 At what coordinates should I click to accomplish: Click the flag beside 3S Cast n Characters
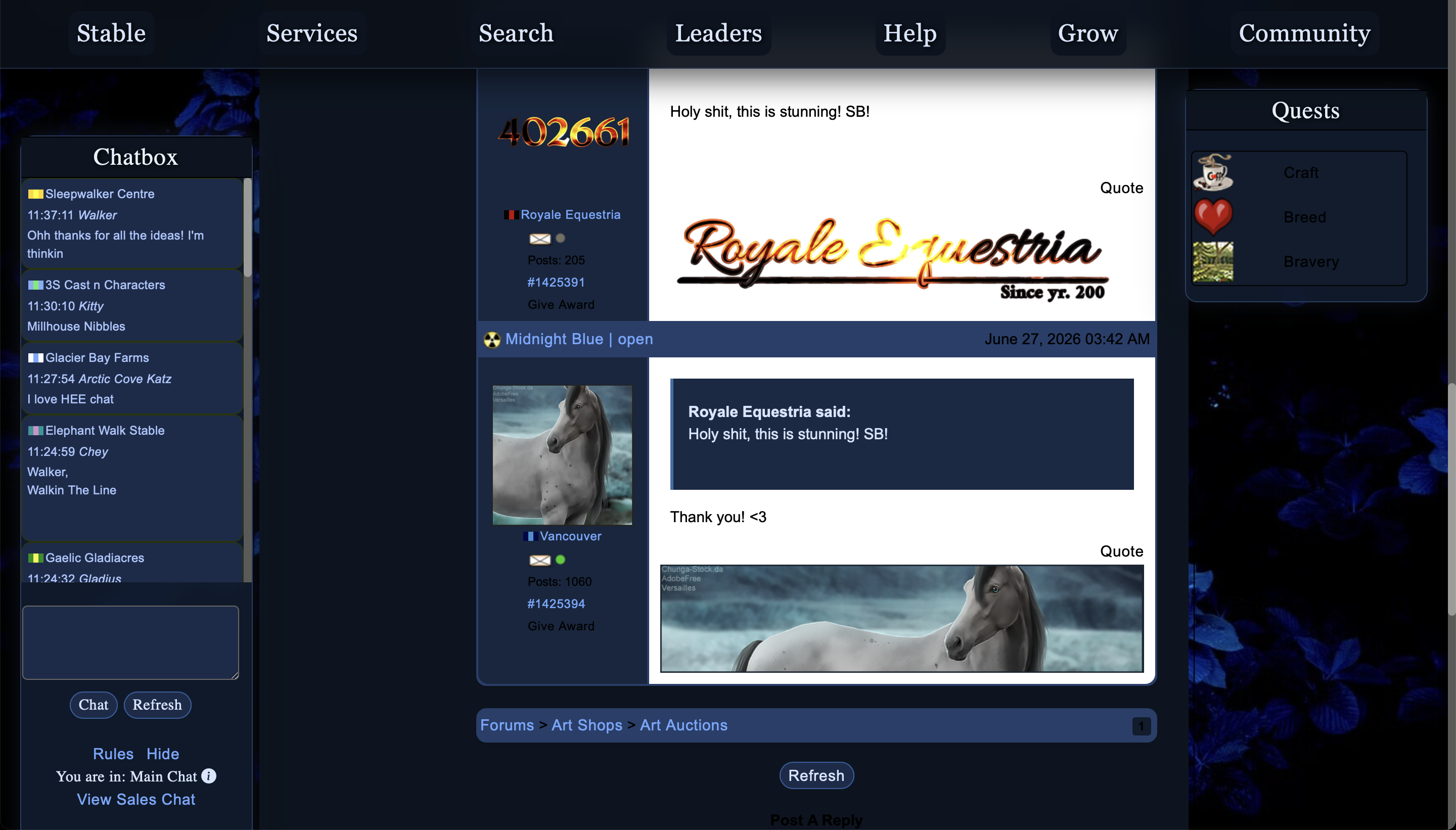tap(35, 285)
